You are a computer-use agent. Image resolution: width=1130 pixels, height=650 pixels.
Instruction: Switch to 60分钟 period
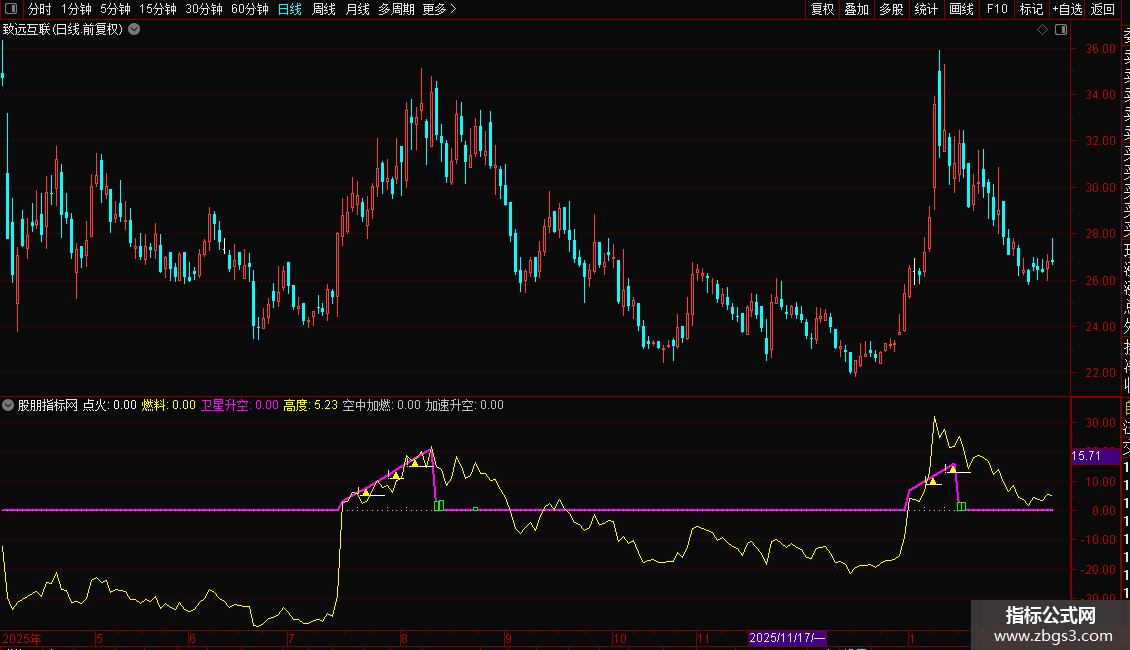(249, 10)
